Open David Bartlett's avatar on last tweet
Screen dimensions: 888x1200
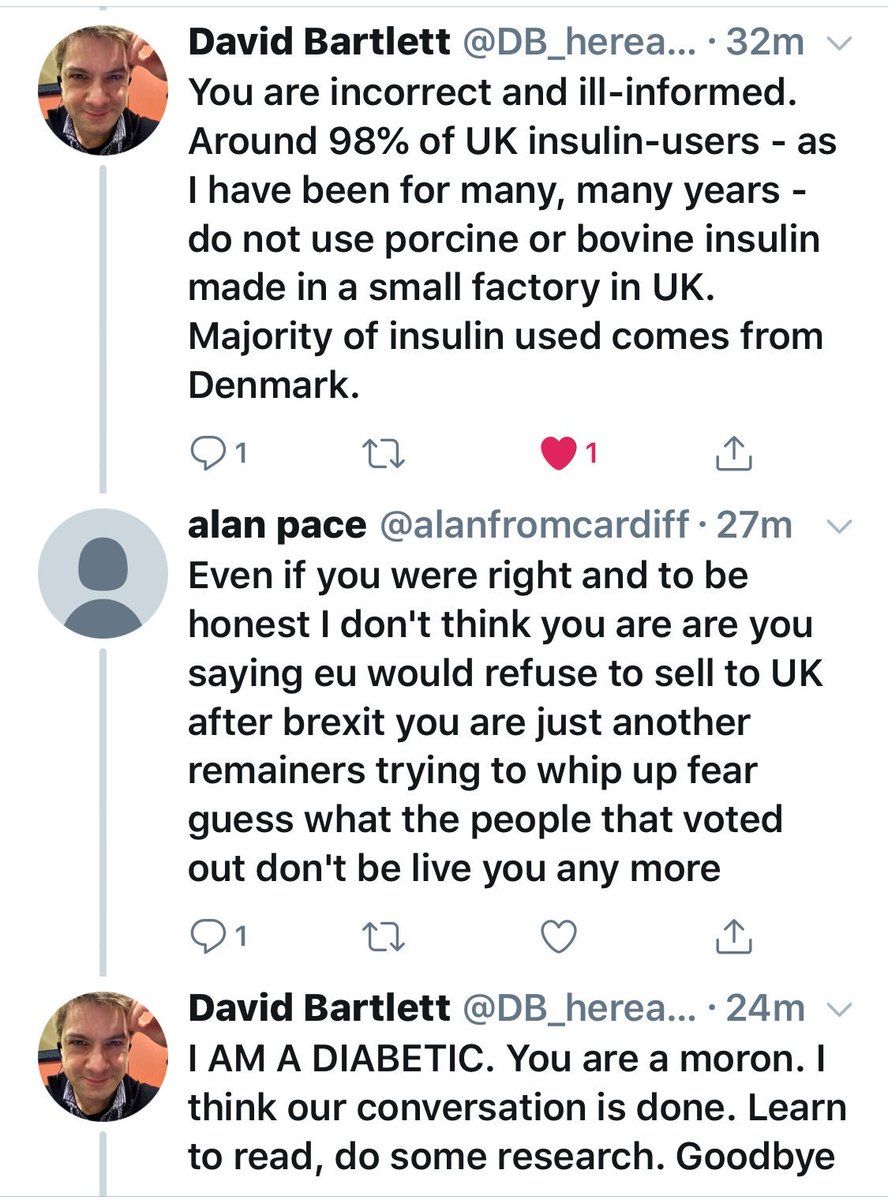[x=103, y=1056]
